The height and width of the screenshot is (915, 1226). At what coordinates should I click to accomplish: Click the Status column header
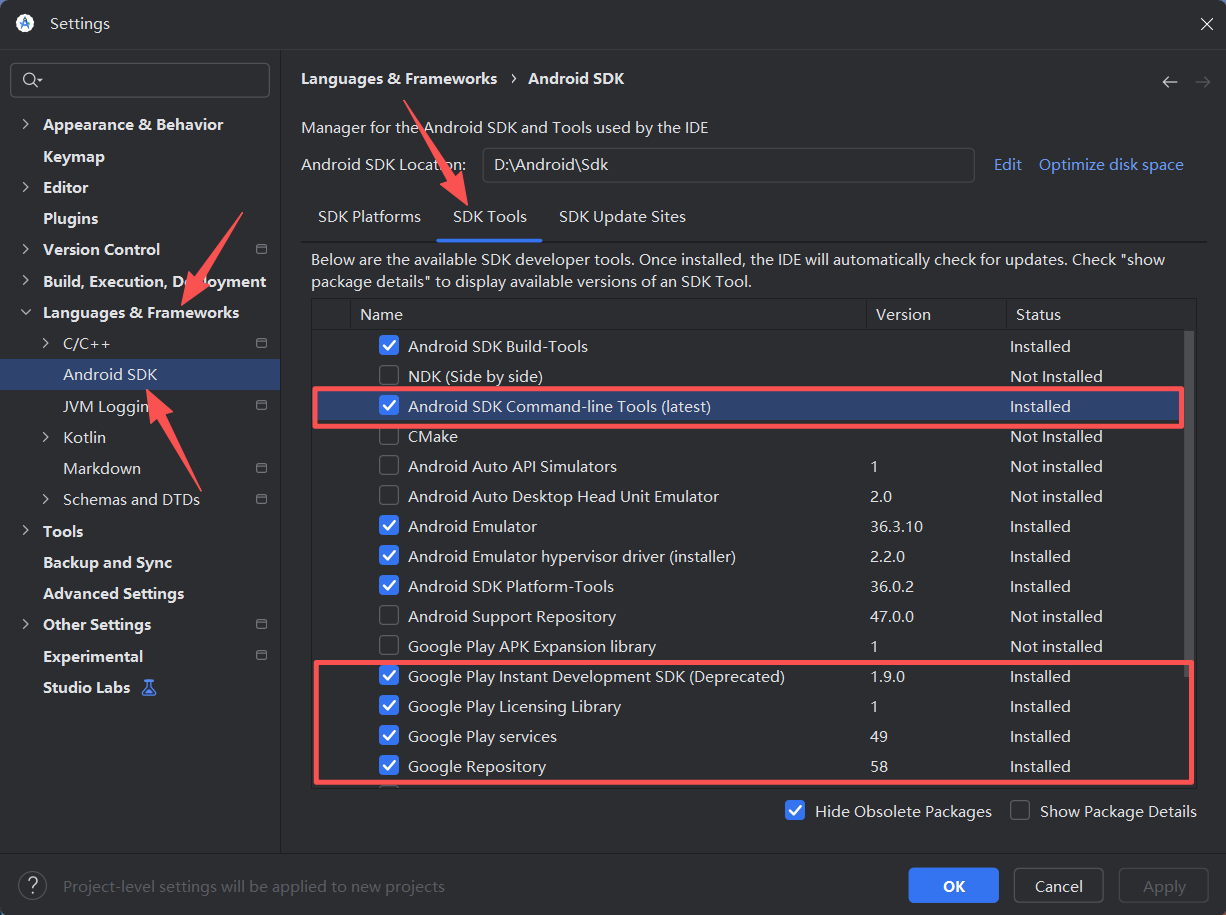point(1100,314)
